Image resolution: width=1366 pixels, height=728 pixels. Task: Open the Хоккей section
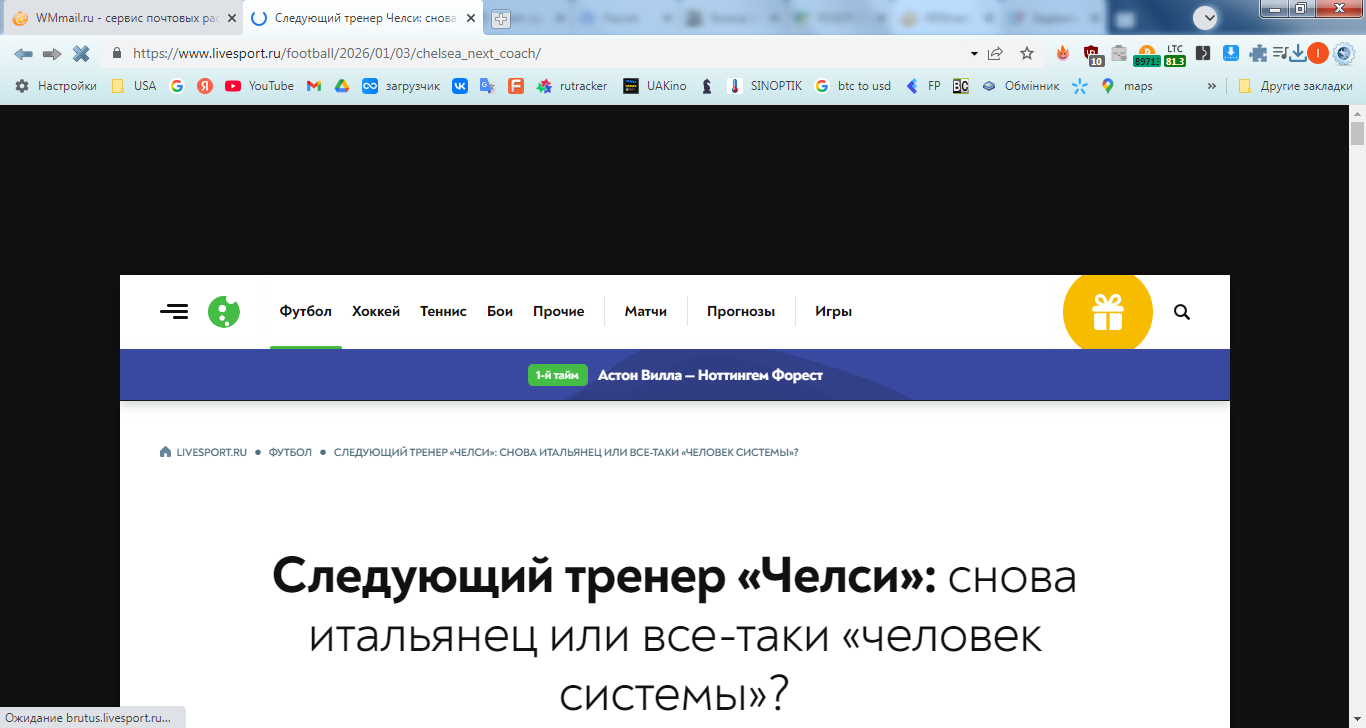[x=376, y=311]
